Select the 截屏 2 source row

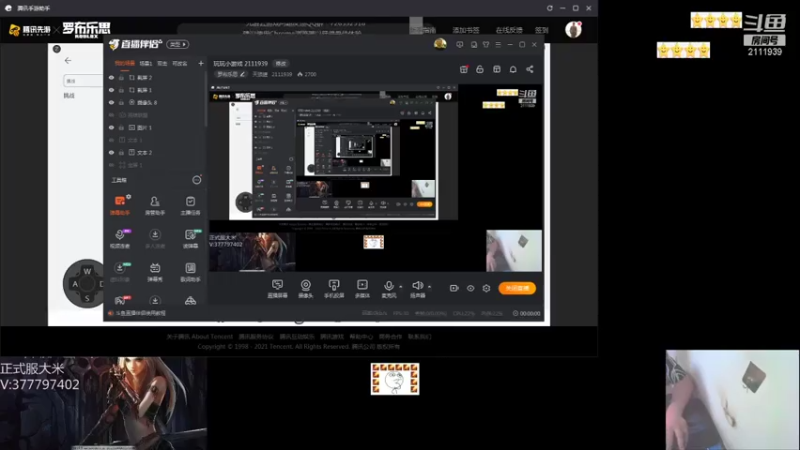coord(156,78)
